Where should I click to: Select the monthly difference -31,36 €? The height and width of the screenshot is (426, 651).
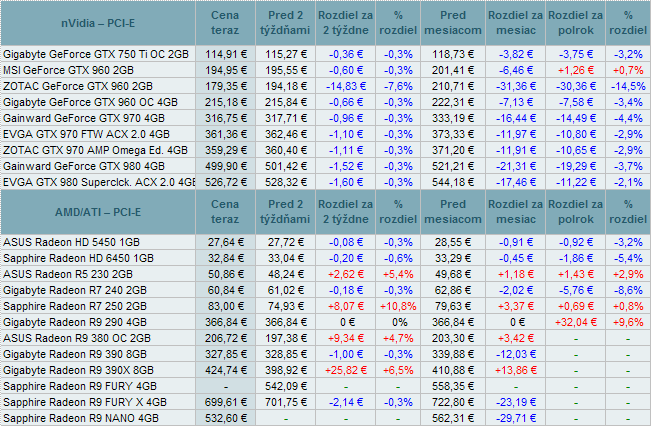click(x=516, y=86)
